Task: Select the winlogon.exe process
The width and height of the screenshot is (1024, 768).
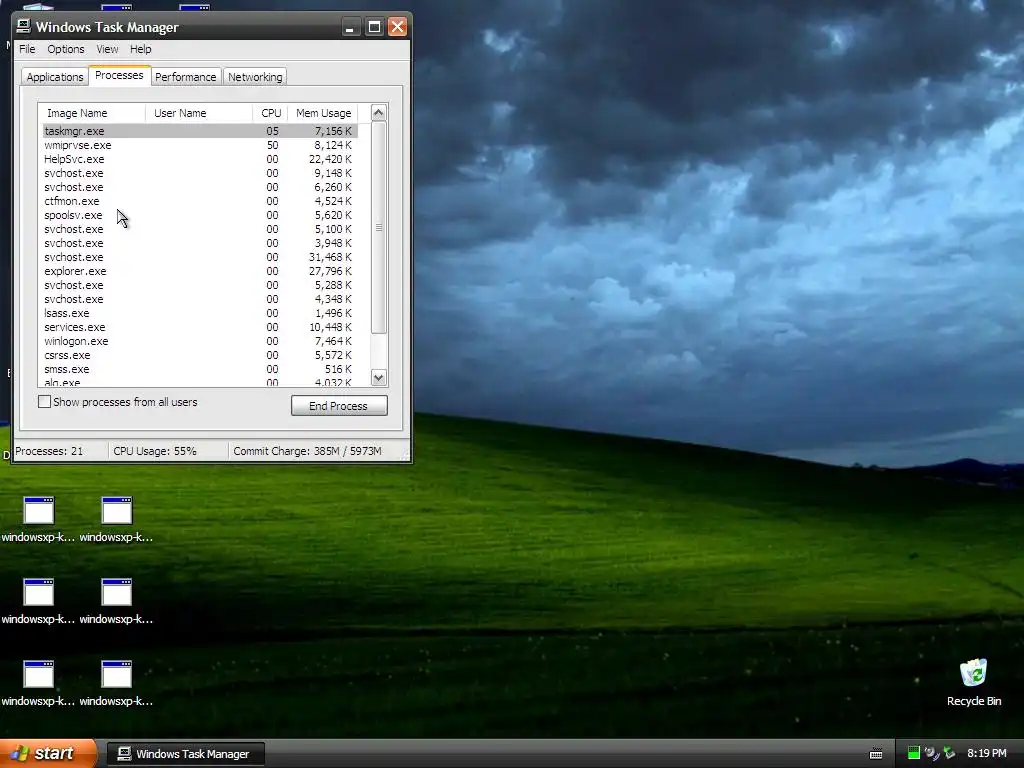Action: [x=200, y=341]
